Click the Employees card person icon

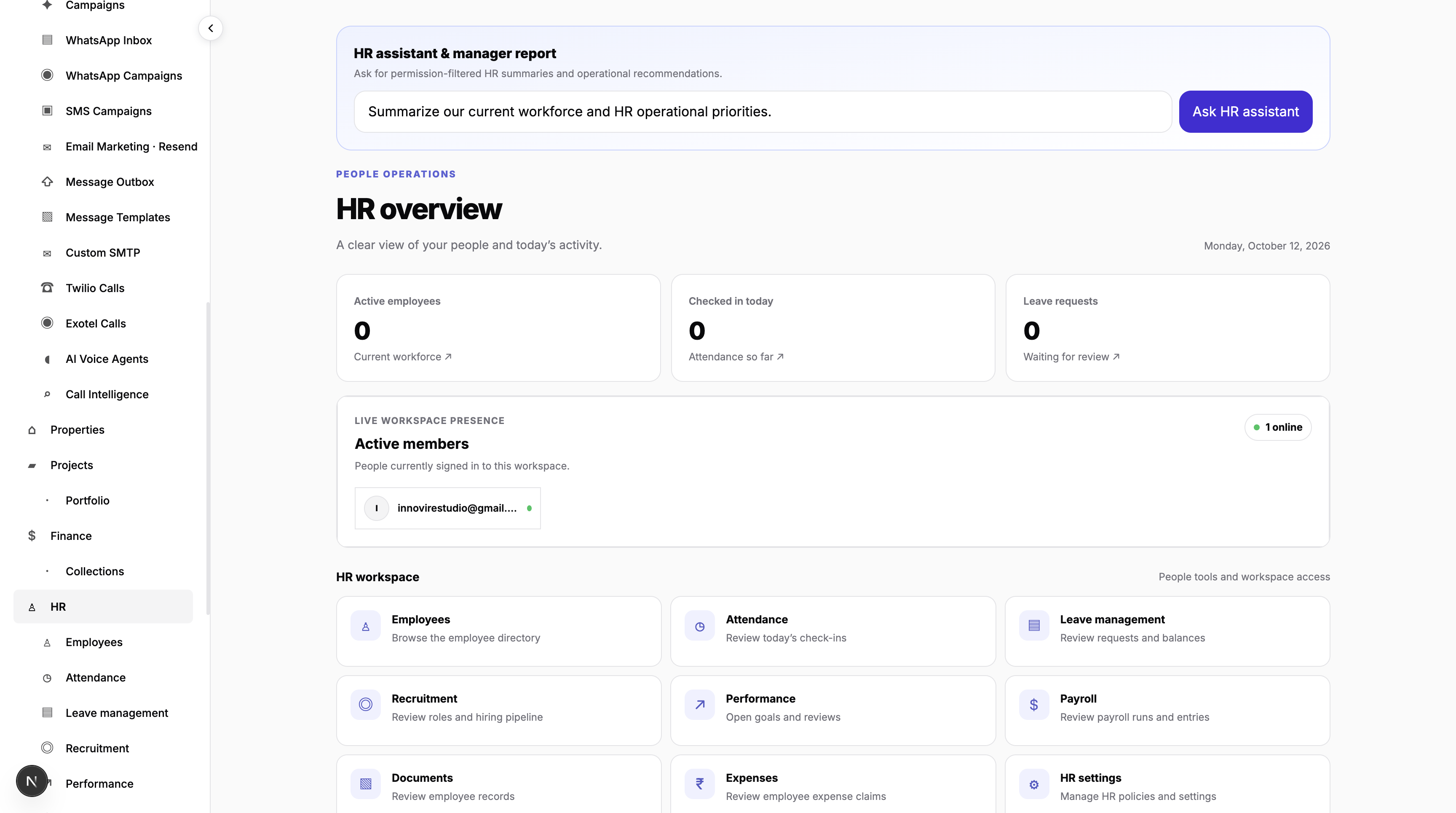(x=366, y=626)
